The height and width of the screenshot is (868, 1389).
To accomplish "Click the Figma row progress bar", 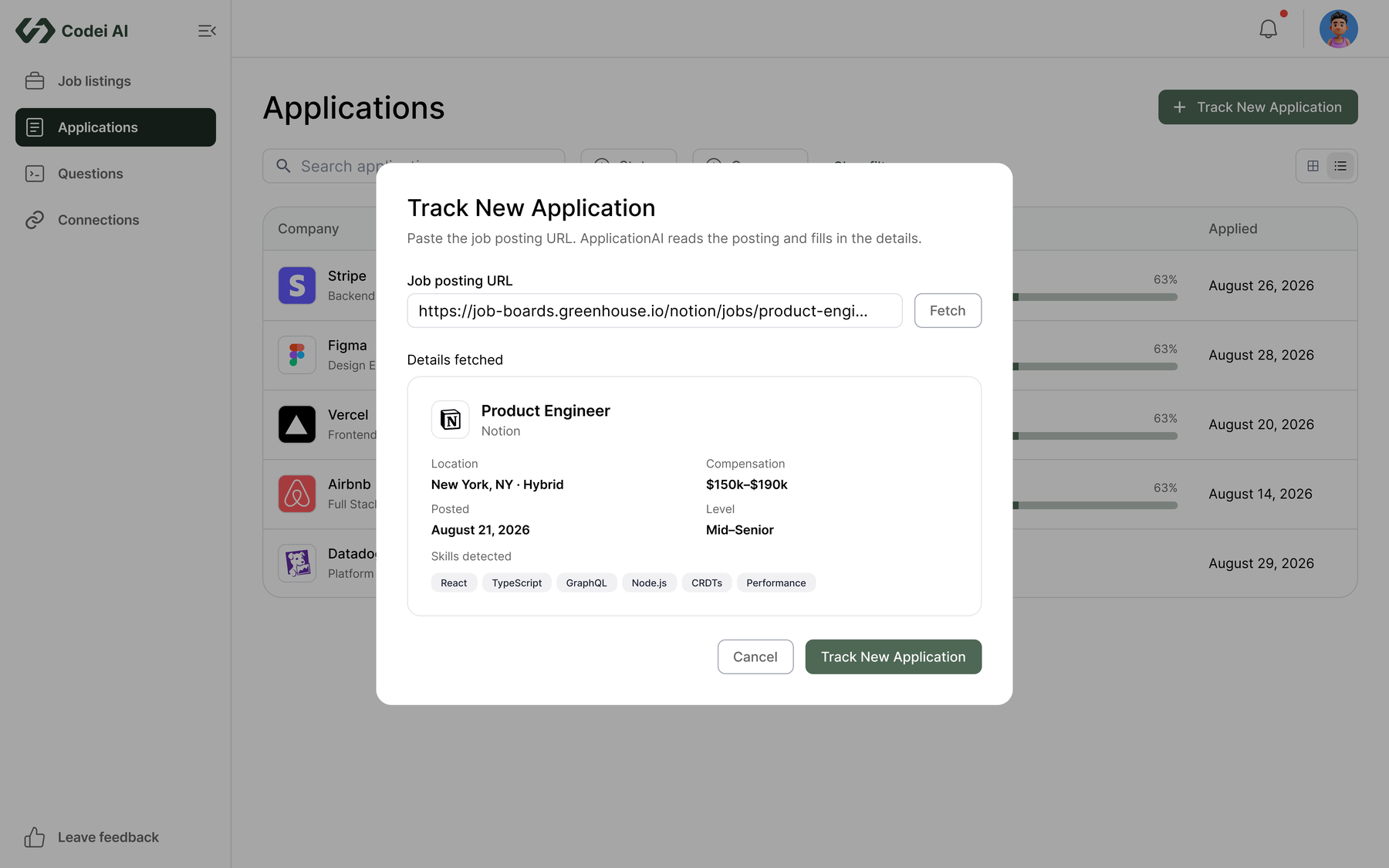I will [x=1095, y=366].
